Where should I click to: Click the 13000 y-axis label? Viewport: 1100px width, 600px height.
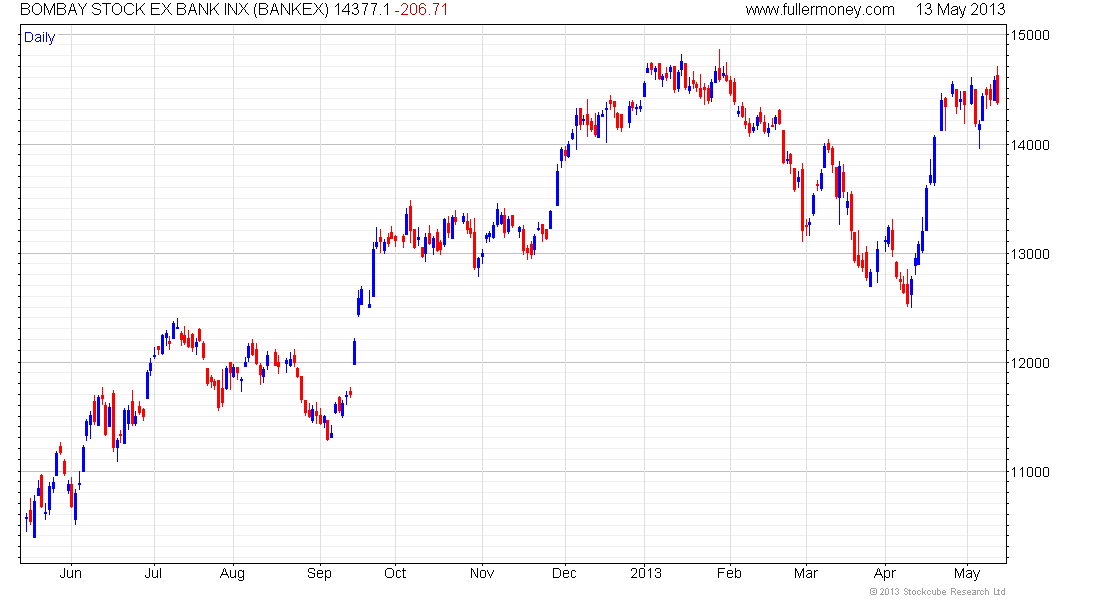1030,254
